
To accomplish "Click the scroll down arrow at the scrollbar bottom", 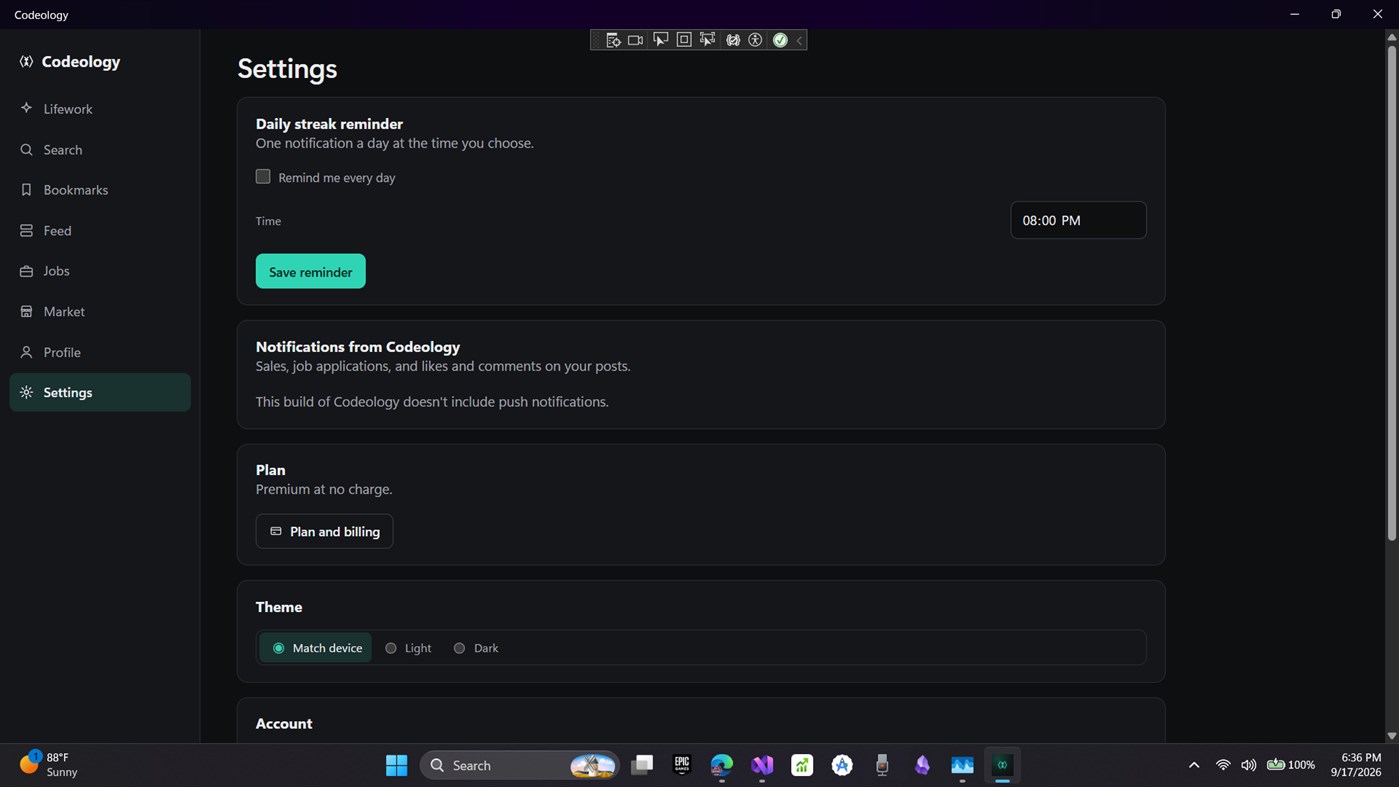I will (1391, 736).
